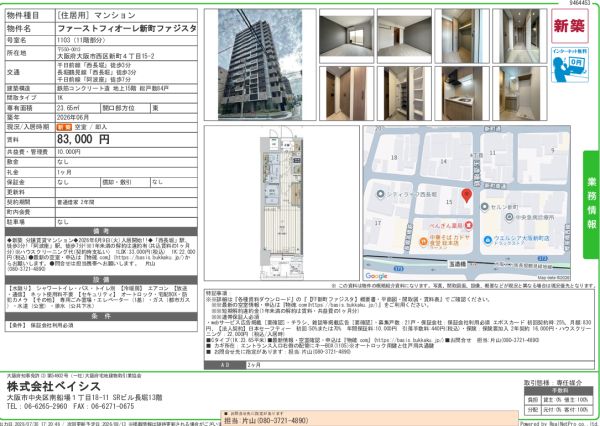Image resolution: width=600 pixels, height=426 pixels.
Task: Click the 担当:片山 (080-3721-4890) orange banner
Action: pyautogui.click(x=369, y=419)
